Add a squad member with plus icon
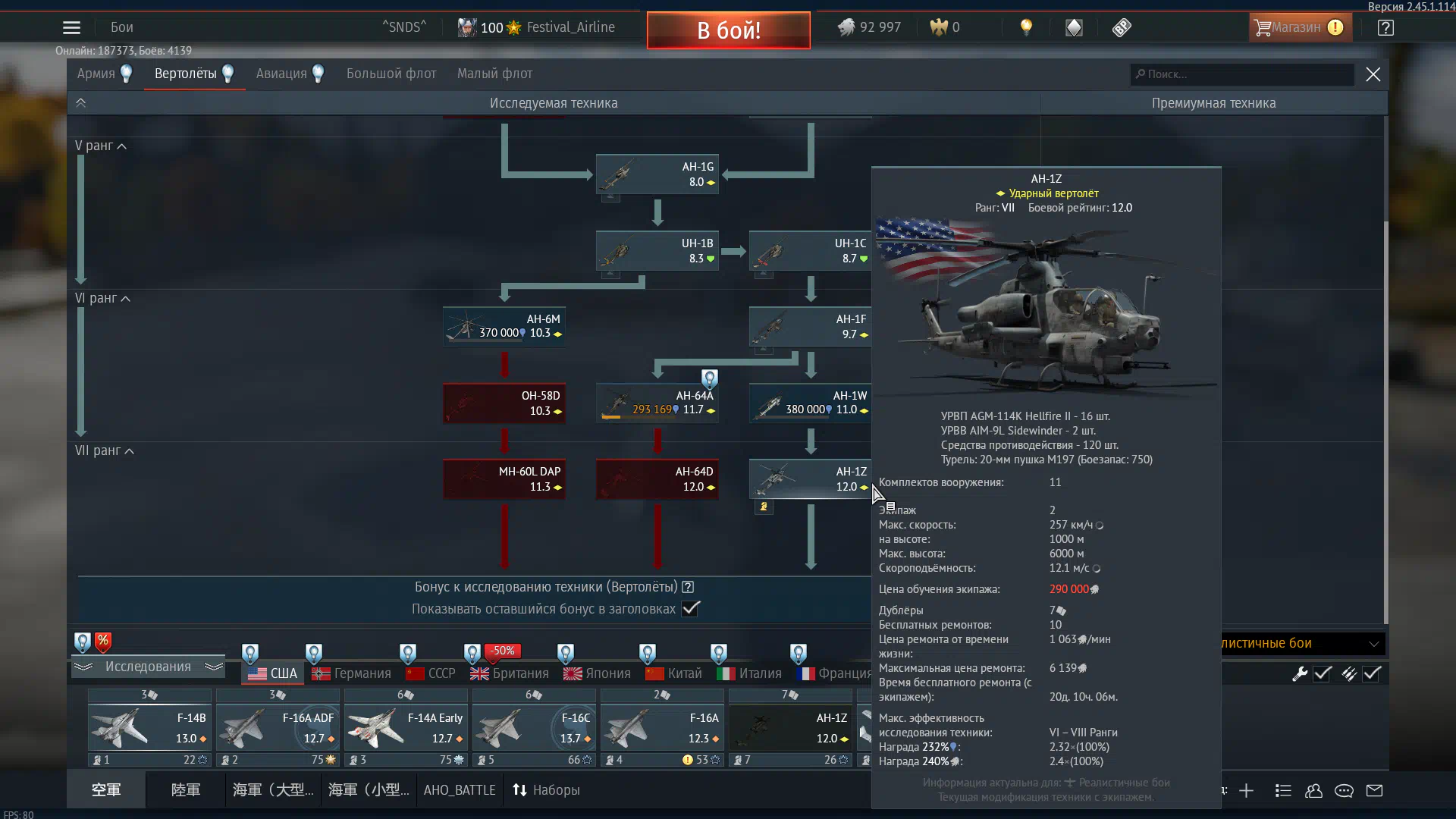Screen dimensions: 1456x819 1247,791
